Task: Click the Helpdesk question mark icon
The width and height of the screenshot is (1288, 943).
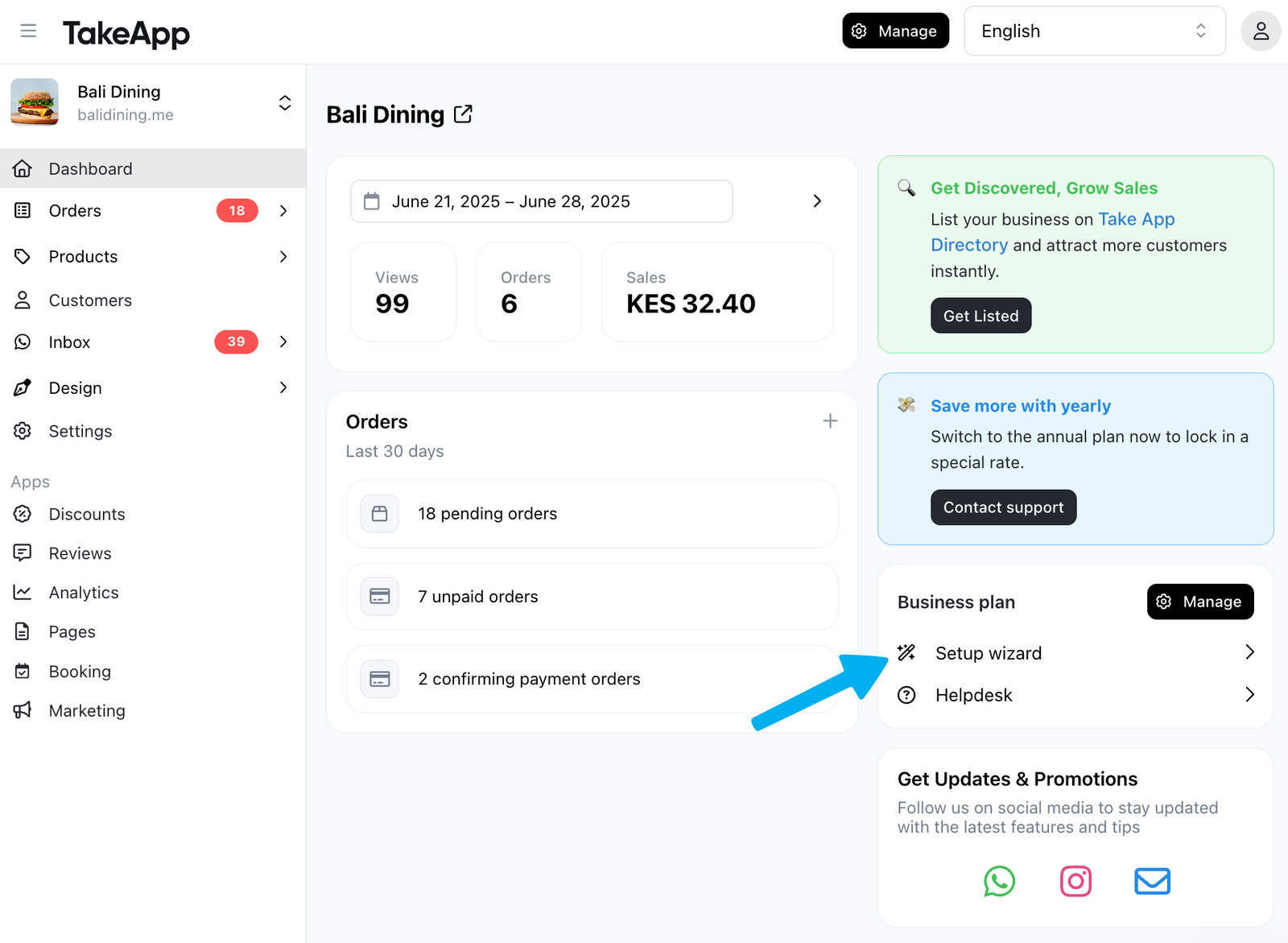Action: pyautogui.click(x=906, y=695)
